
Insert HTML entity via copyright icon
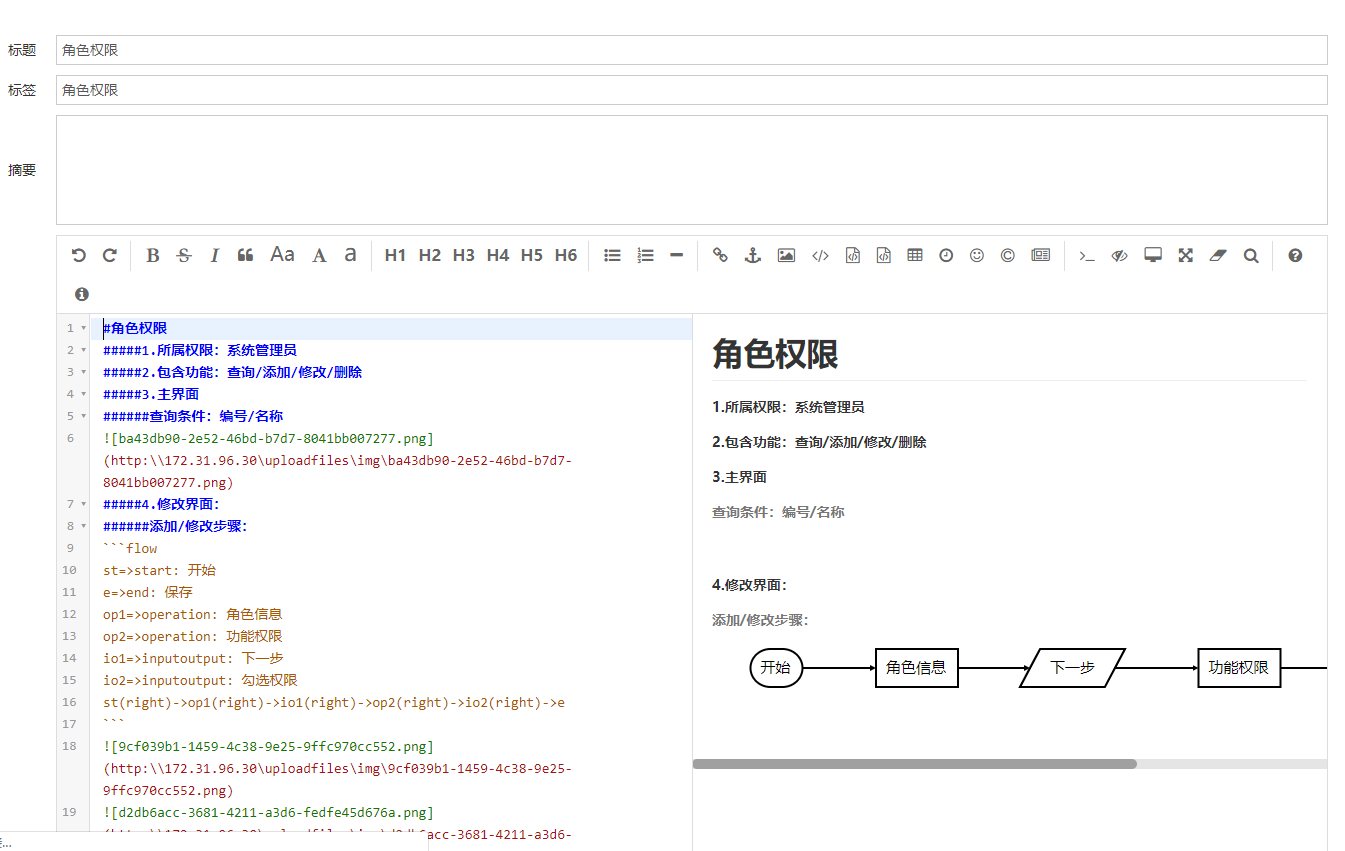point(1008,256)
